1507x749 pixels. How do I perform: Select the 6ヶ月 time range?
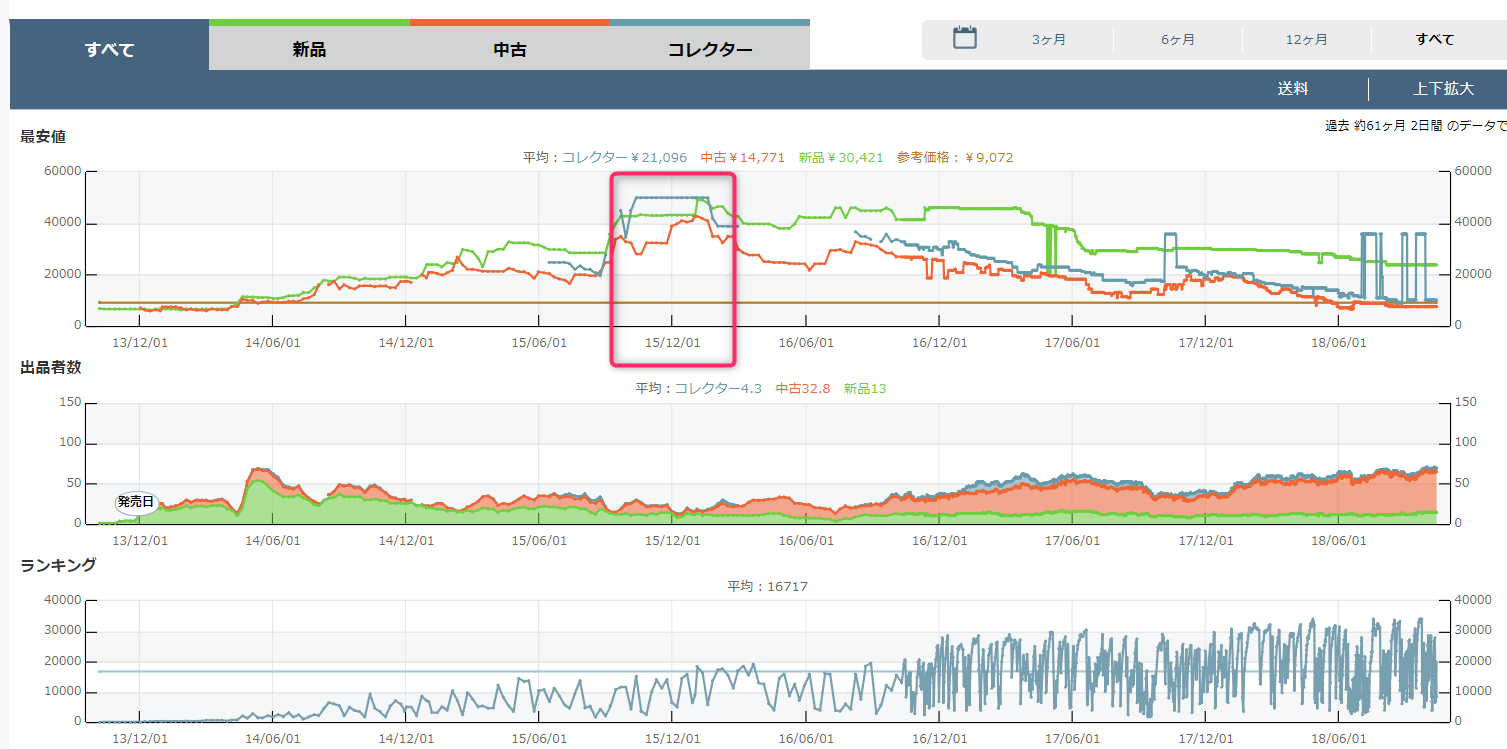(1178, 40)
